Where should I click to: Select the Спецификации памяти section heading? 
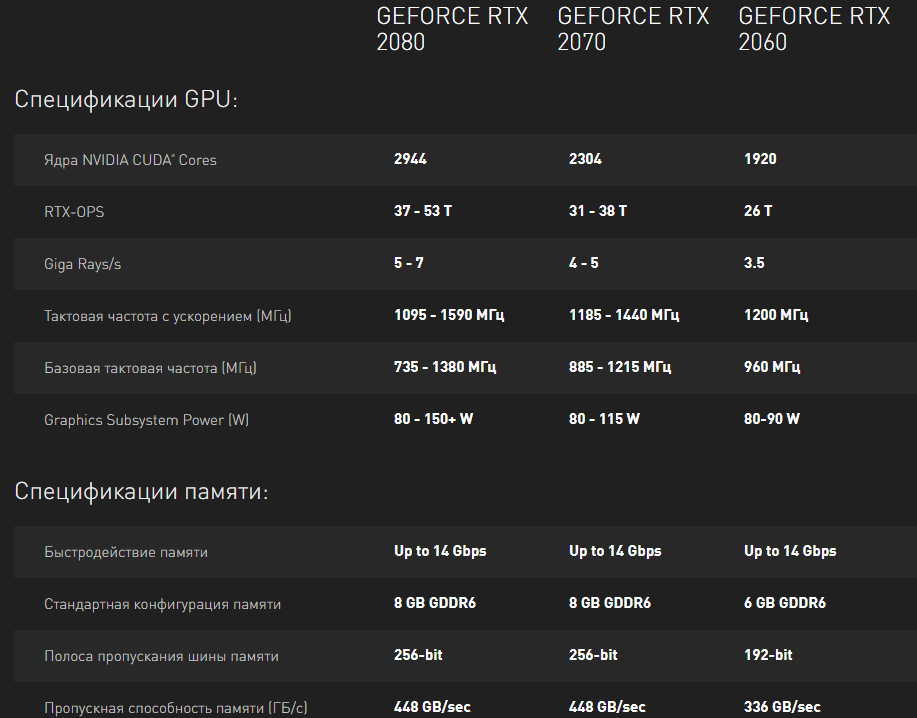pyautogui.click(x=141, y=492)
